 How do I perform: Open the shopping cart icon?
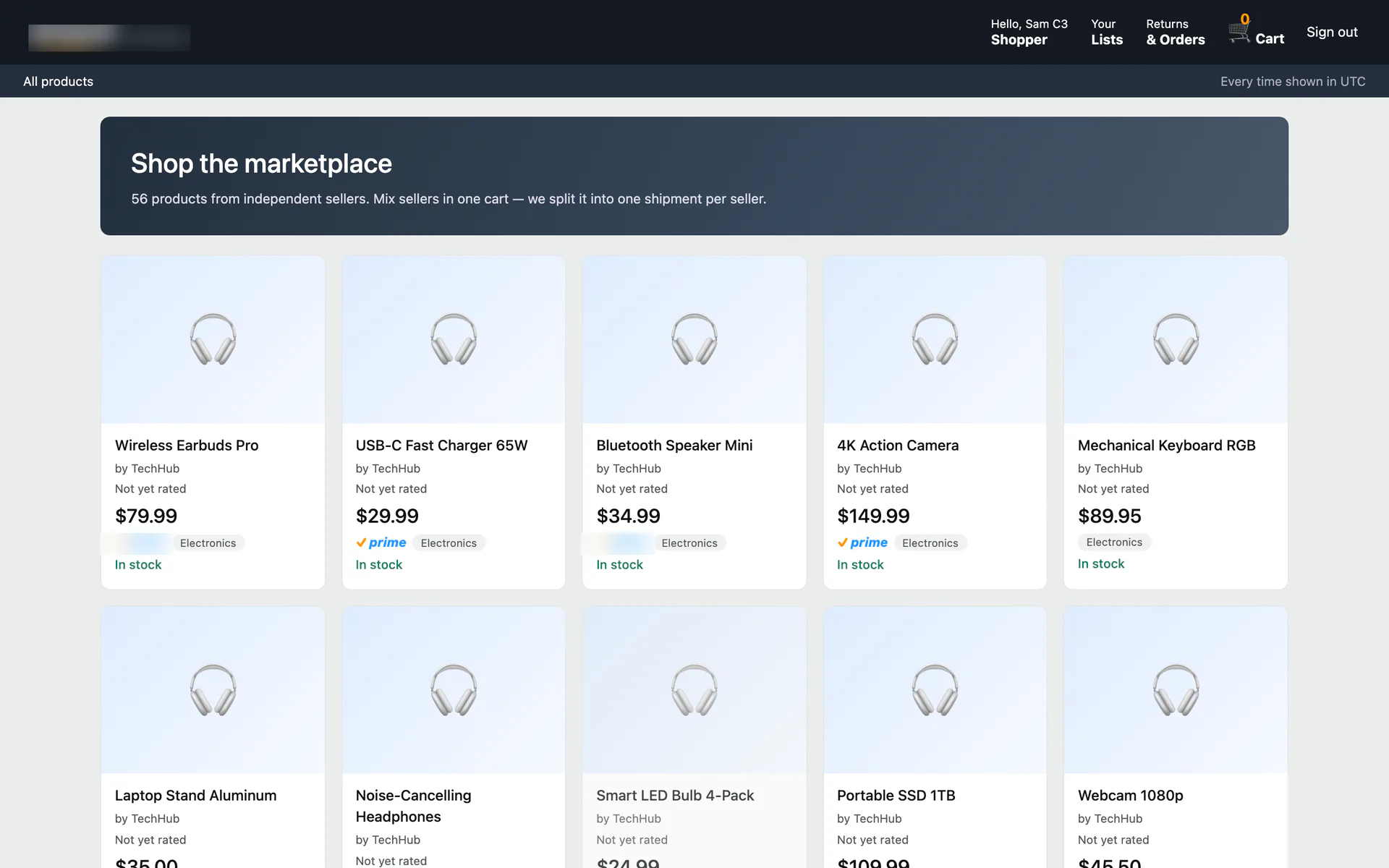tap(1239, 32)
